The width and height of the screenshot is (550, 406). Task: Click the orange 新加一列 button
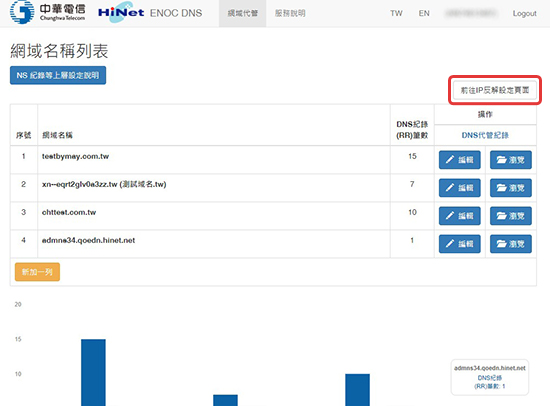click(x=37, y=272)
